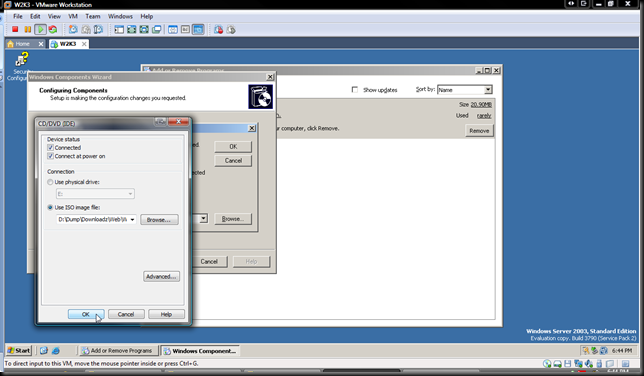Click the greyed Replay toolbar icon
644x376 pixels.
coord(231,30)
